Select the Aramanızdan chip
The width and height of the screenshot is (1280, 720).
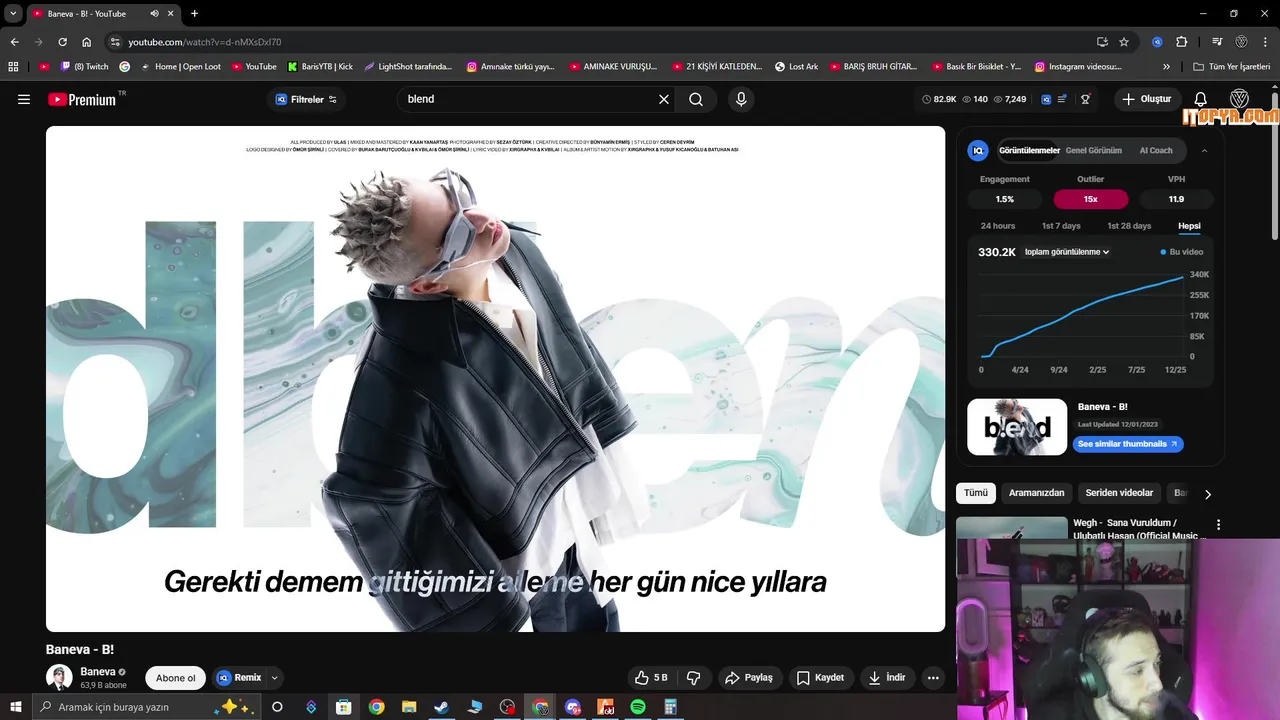pyautogui.click(x=1036, y=493)
